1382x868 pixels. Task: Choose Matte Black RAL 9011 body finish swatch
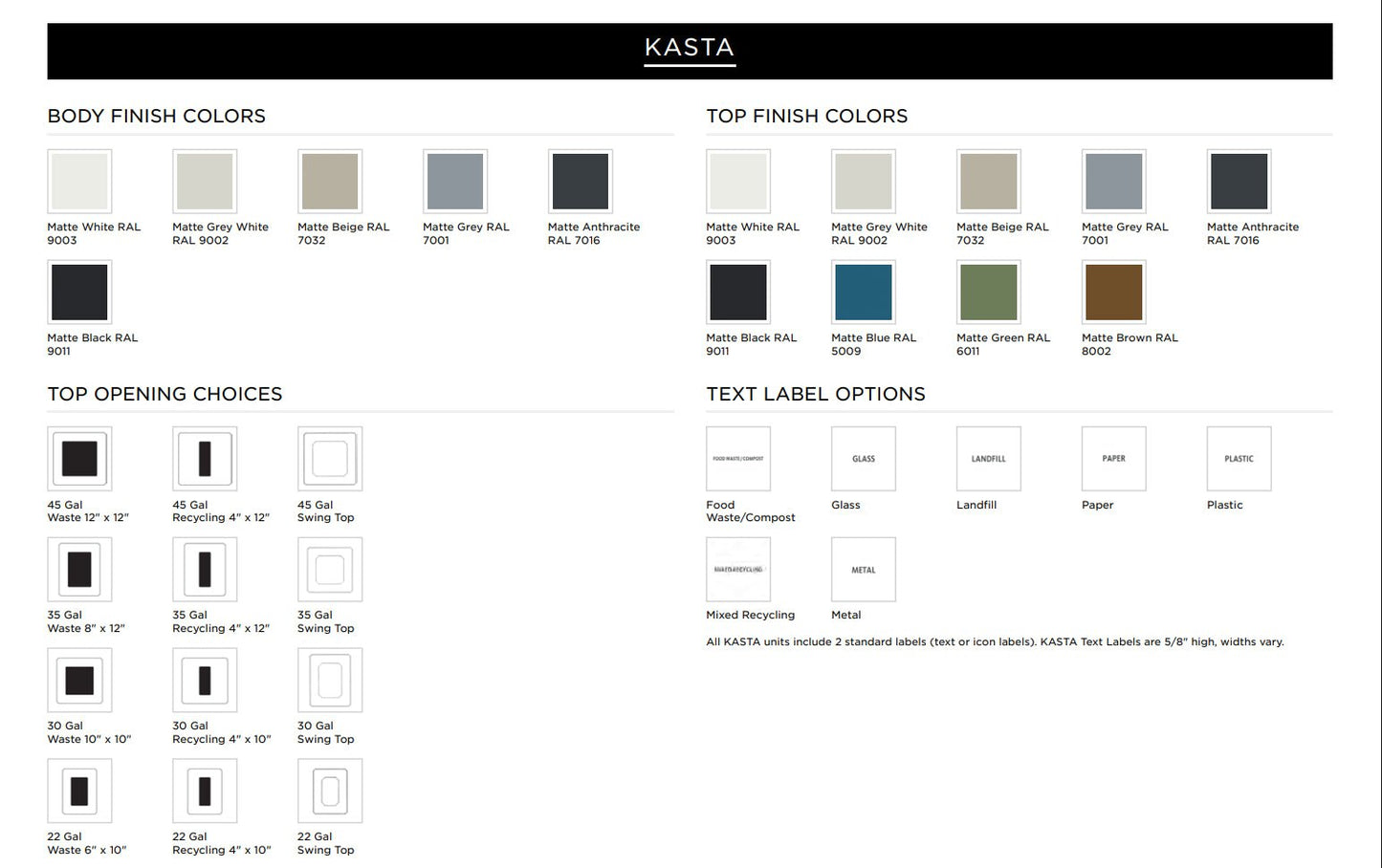pyautogui.click(x=79, y=293)
